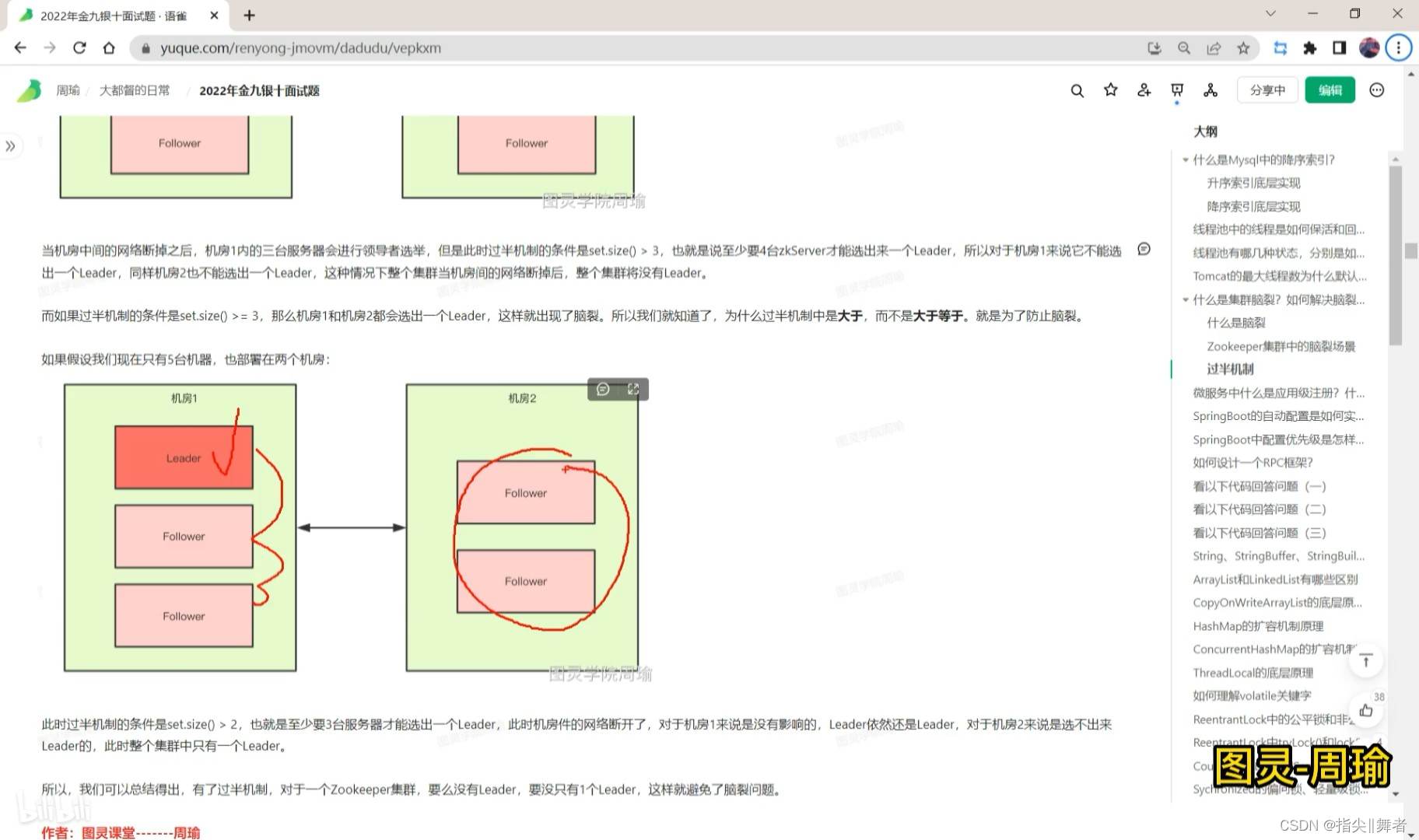
Task: Like the document with thumbs-up
Action: tap(1366, 710)
